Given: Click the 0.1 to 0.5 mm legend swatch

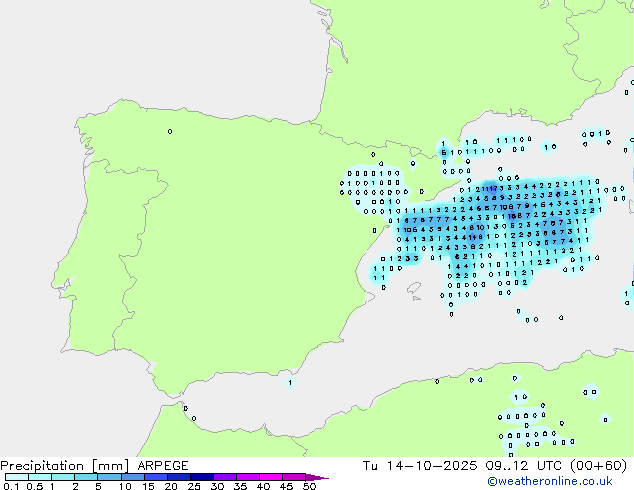Looking at the screenshot, I should [17, 477].
